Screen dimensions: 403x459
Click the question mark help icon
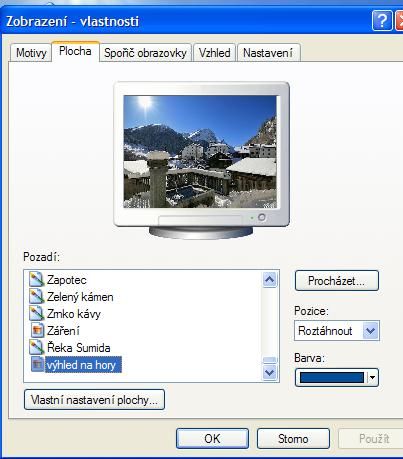[382, 21]
